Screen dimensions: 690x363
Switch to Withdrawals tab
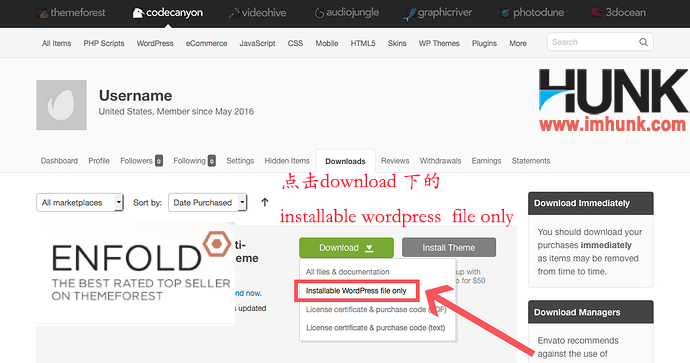440,161
